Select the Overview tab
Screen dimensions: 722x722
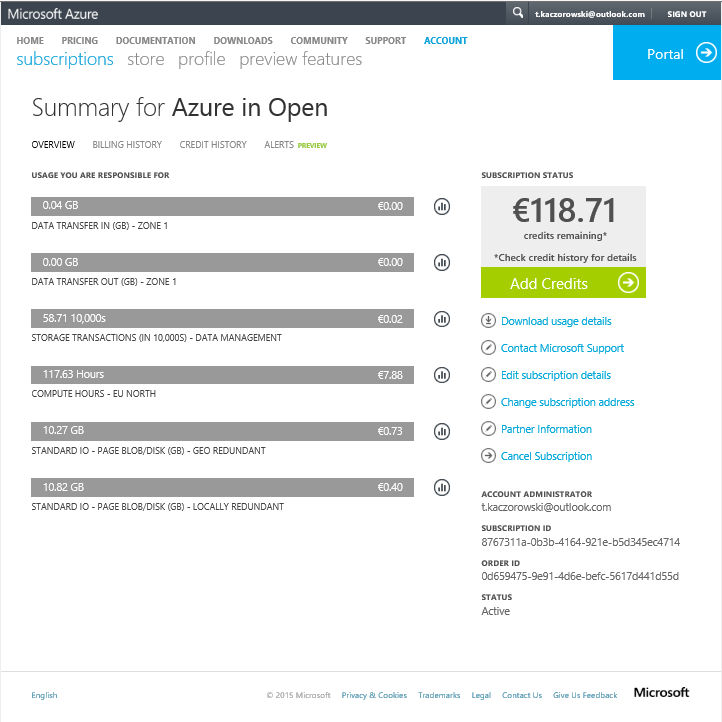53,145
